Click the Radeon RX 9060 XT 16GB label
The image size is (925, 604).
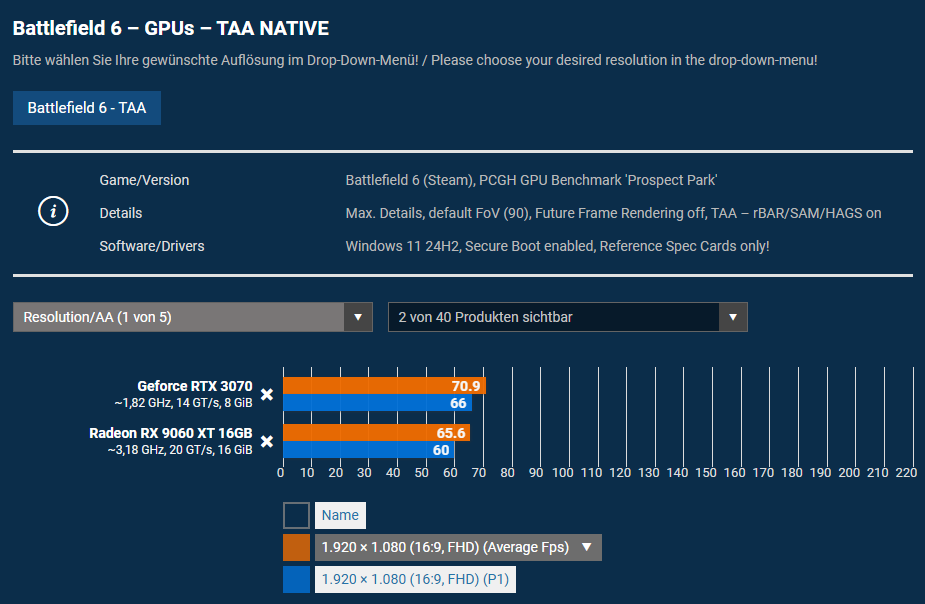pos(170,433)
